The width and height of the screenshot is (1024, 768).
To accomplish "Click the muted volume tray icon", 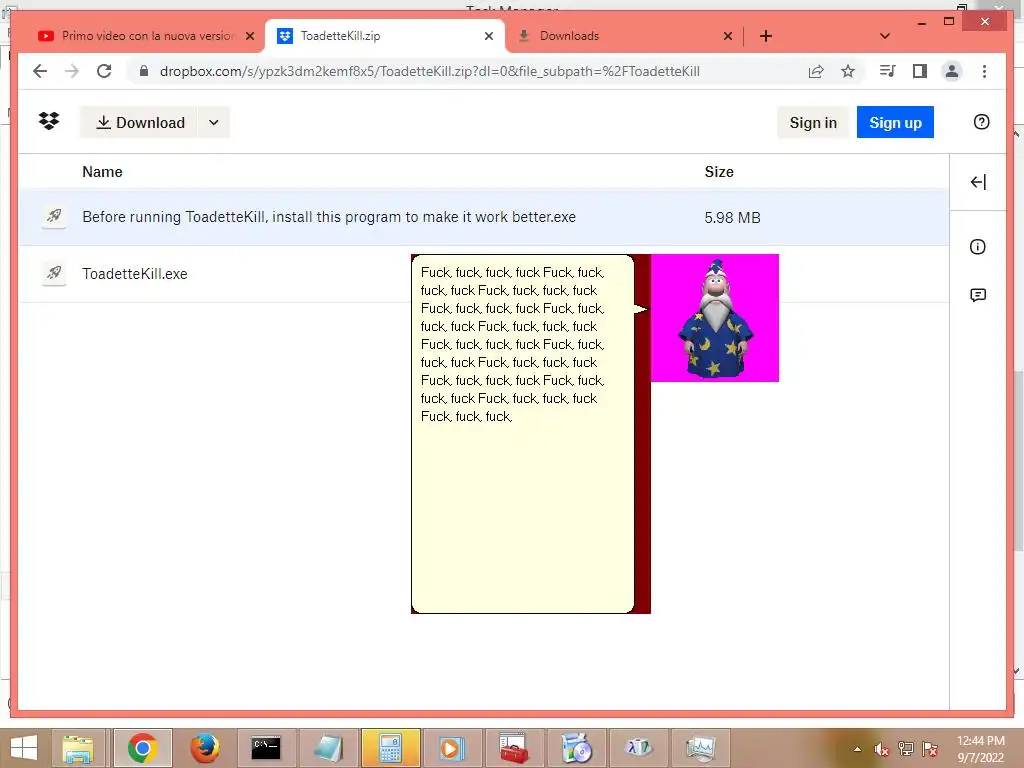I will pyautogui.click(x=881, y=749).
